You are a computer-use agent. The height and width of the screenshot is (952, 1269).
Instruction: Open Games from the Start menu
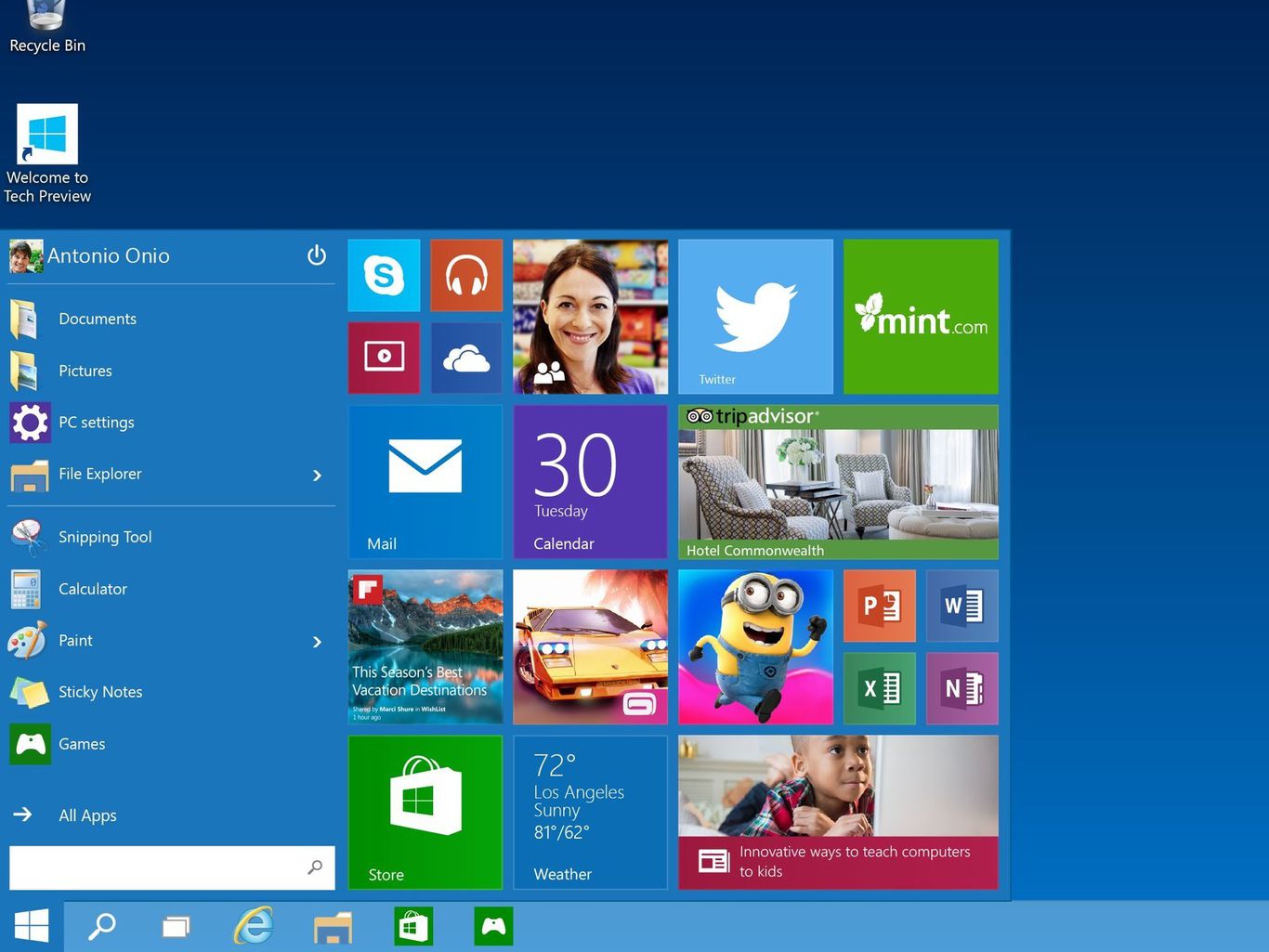172,744
